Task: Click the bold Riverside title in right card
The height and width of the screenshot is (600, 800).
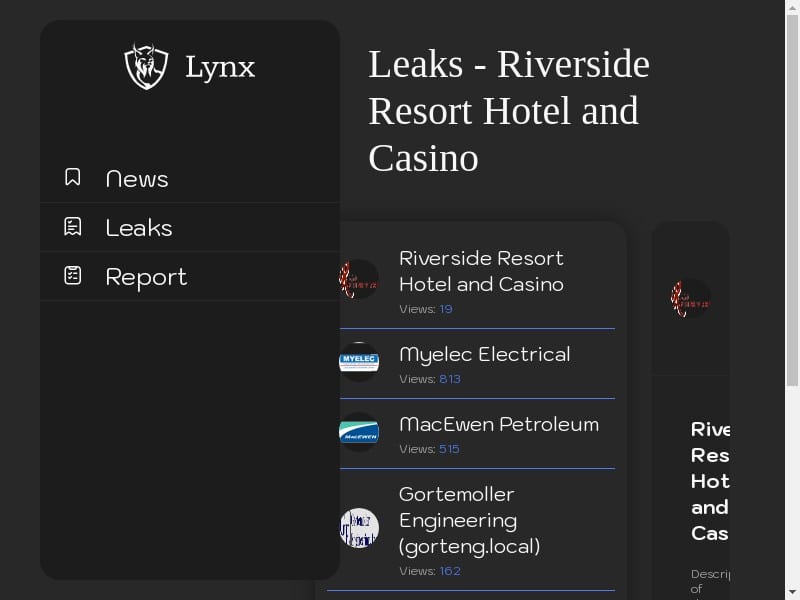Action: pyautogui.click(x=710, y=481)
